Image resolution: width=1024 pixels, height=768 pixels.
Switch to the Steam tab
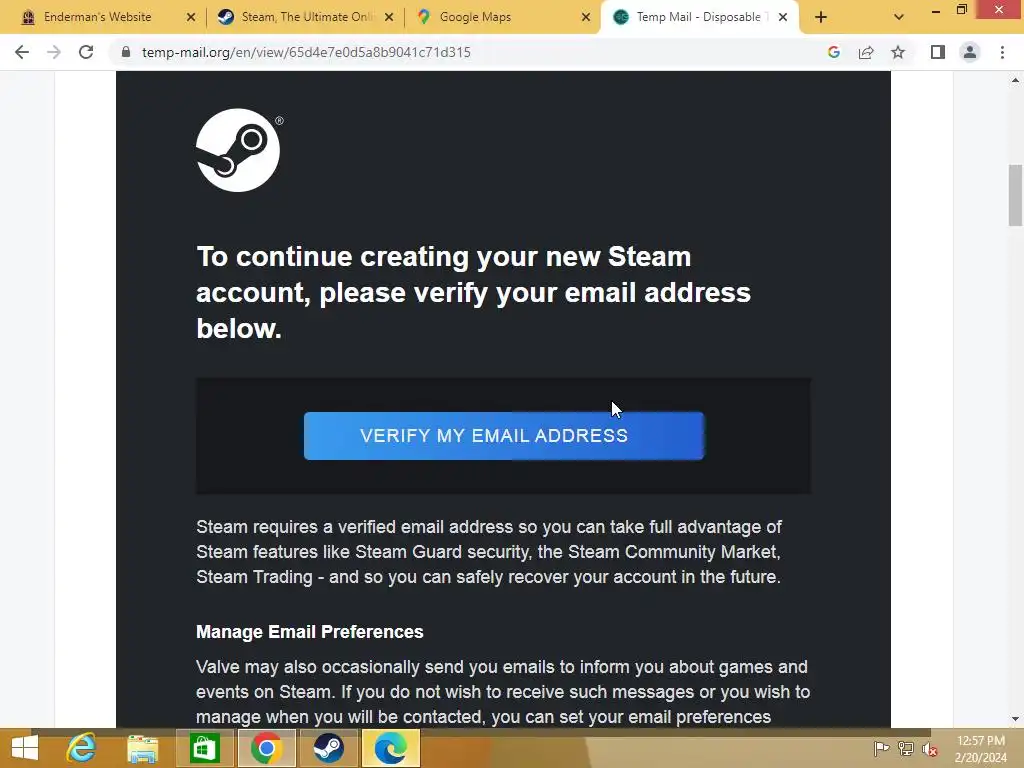point(306,17)
